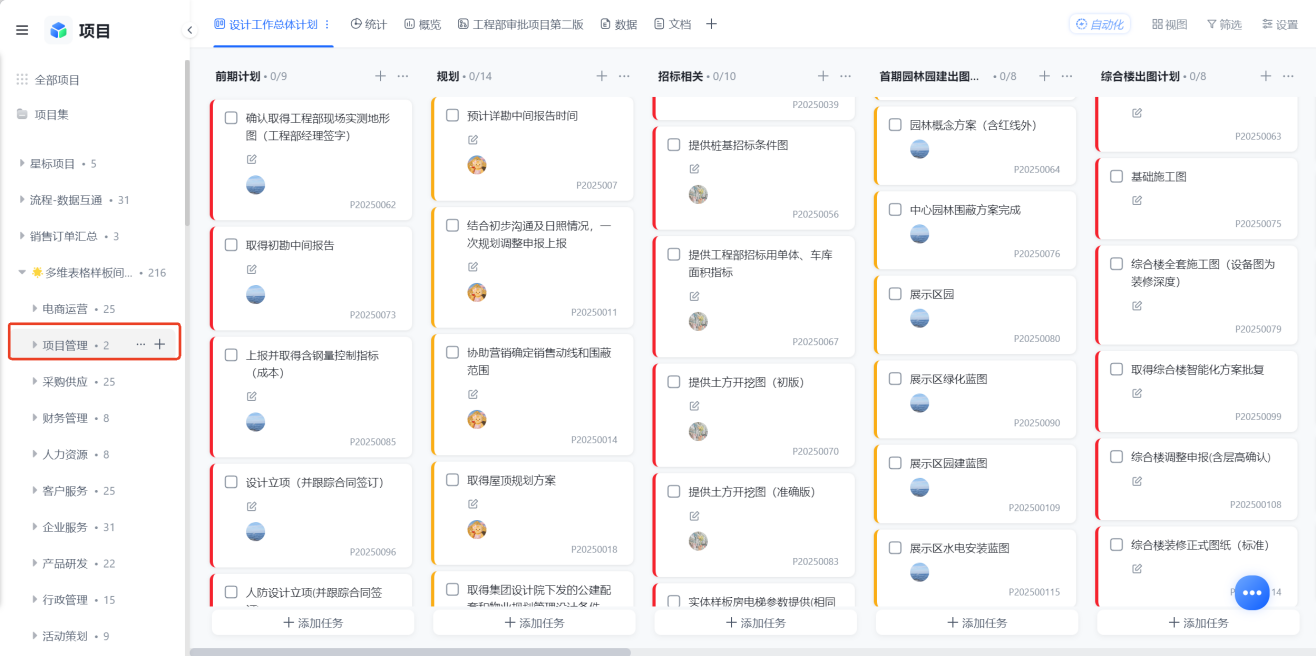
Task: Click edit icon on 取得初勘中间报告 card
Action: click(252, 269)
